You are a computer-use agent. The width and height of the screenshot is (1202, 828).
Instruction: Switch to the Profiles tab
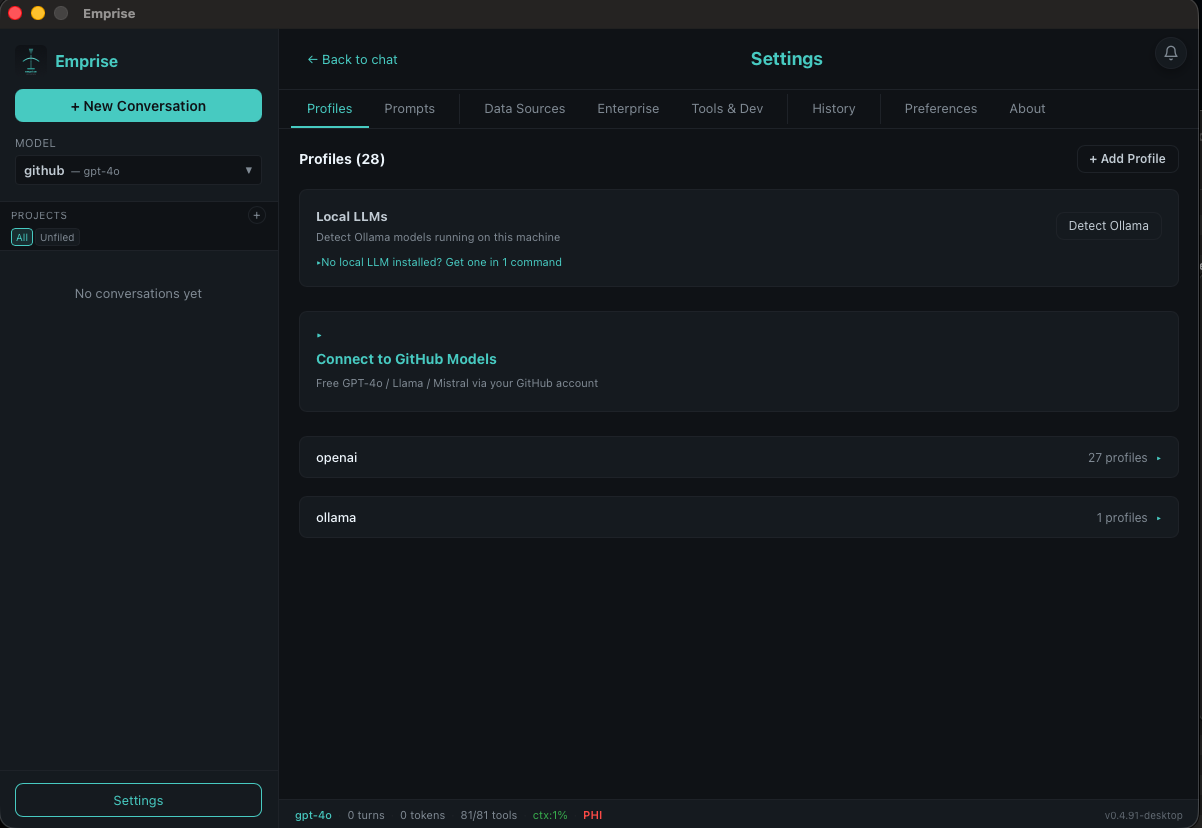330,108
